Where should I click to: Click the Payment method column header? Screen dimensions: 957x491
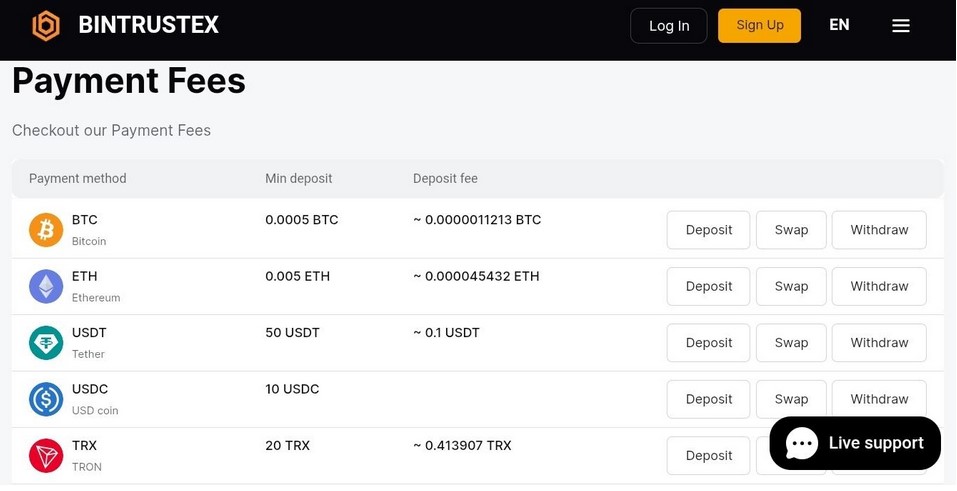pyautogui.click(x=78, y=179)
